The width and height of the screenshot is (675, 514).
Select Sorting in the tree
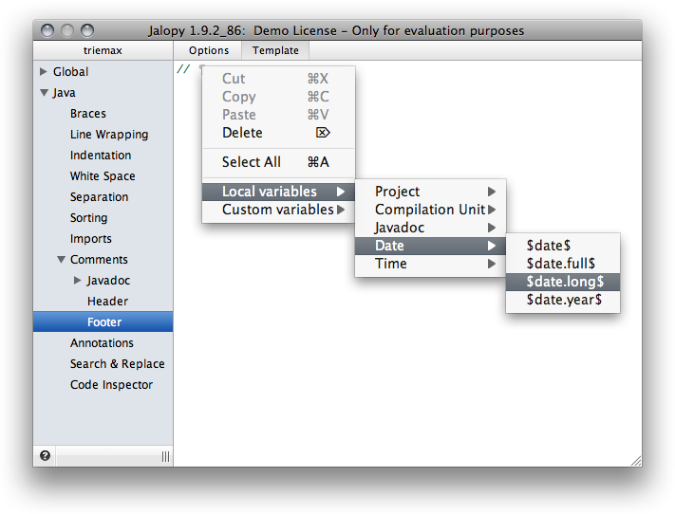tap(89, 218)
